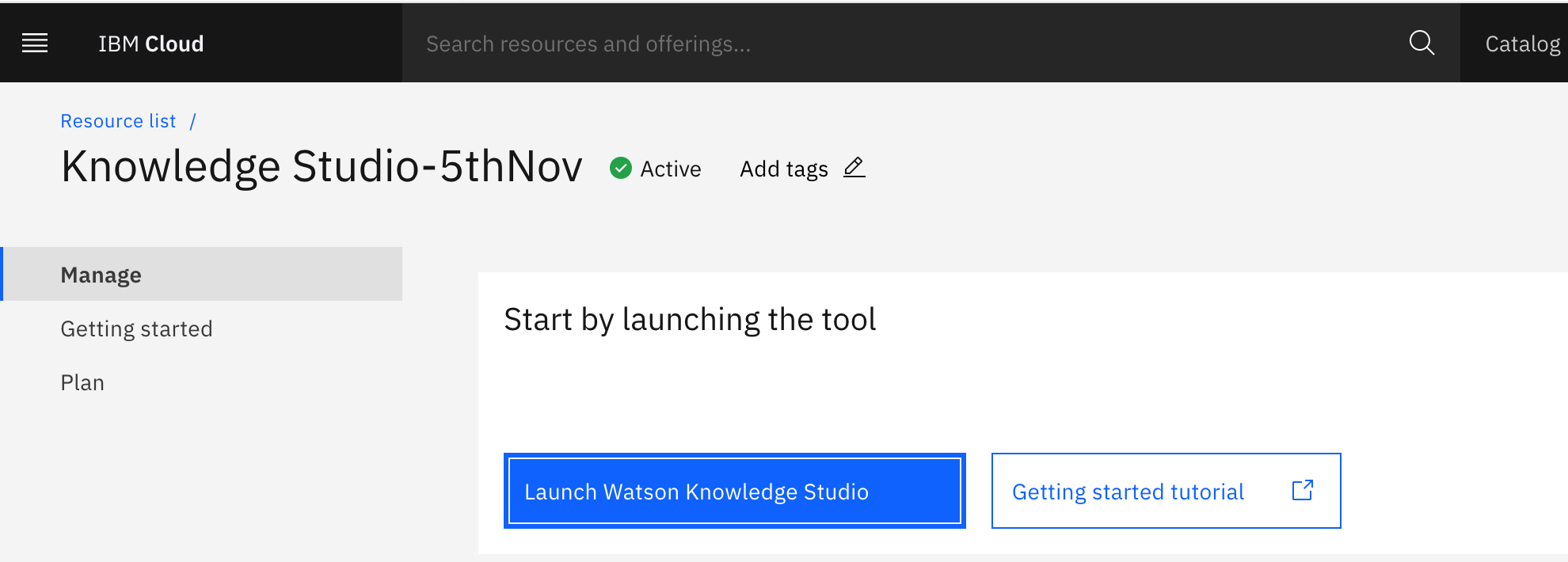Image resolution: width=1568 pixels, height=562 pixels.
Task: Launch Watson Knowledge Studio
Action: (x=734, y=491)
